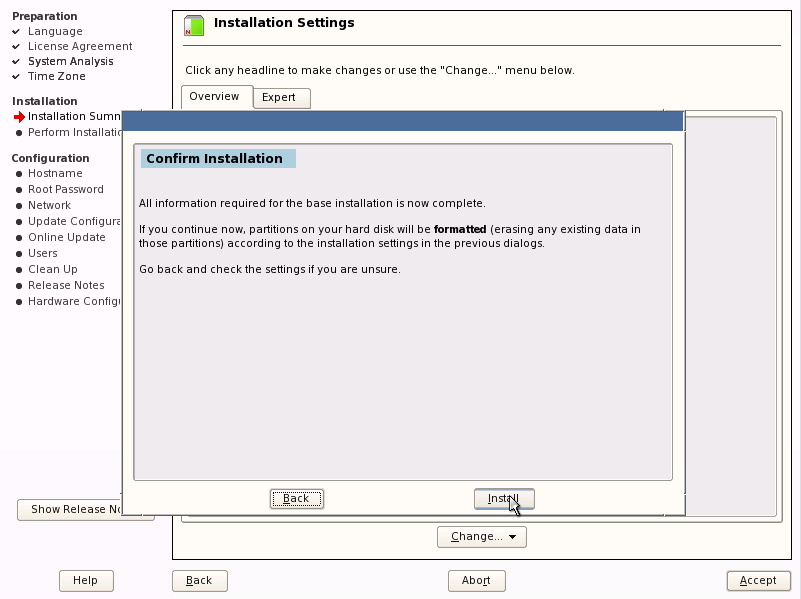Image resolution: width=801 pixels, height=599 pixels.
Task: Click the Time Zone checkmark icon
Action: 17,76
